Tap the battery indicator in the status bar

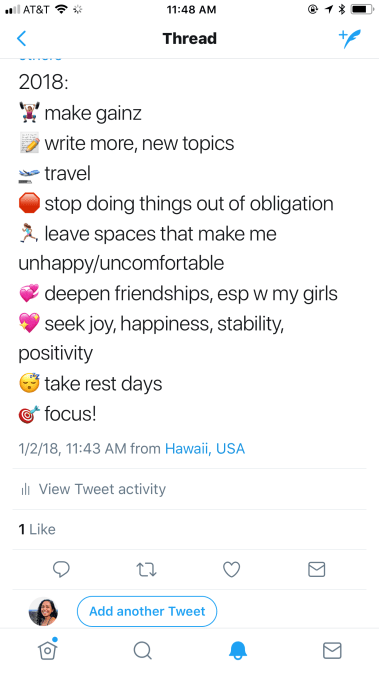[361, 9]
